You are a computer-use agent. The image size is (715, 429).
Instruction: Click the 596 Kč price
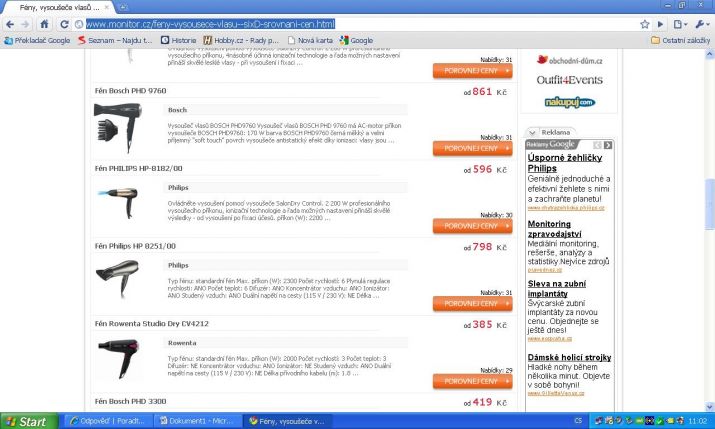485,169
